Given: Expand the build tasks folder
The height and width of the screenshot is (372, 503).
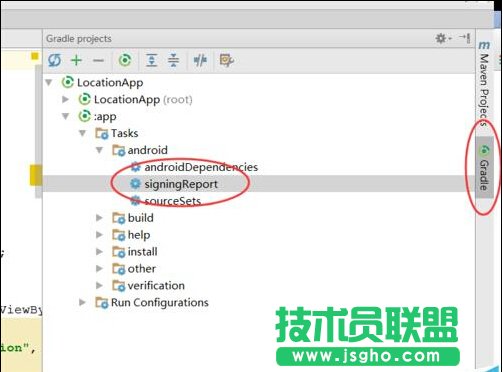Looking at the screenshot, I should 99,218.
